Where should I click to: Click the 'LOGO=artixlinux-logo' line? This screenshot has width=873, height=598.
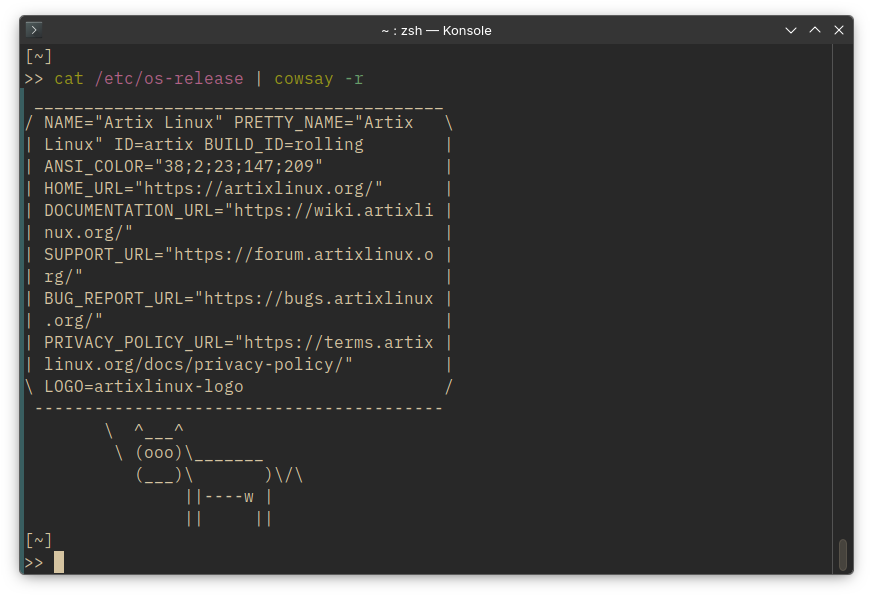144,386
